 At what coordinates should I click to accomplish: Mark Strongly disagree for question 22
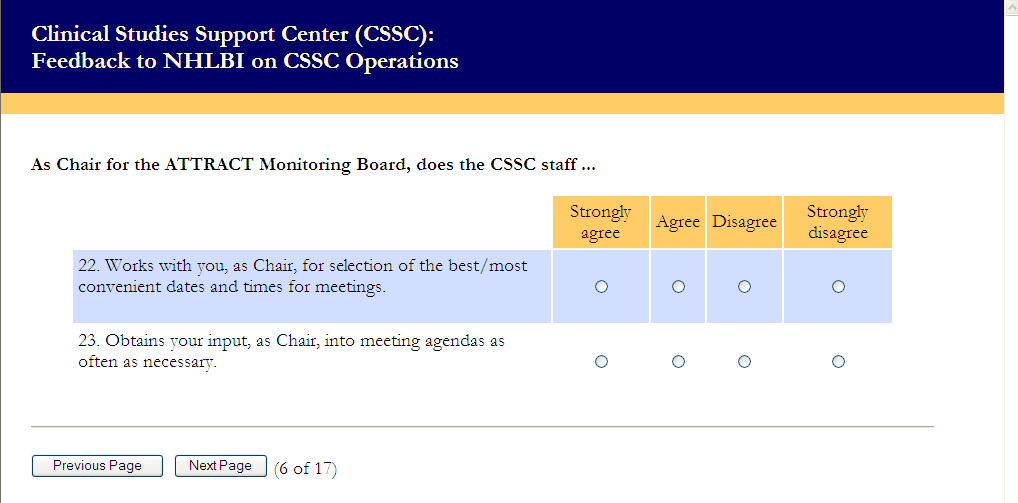point(838,287)
